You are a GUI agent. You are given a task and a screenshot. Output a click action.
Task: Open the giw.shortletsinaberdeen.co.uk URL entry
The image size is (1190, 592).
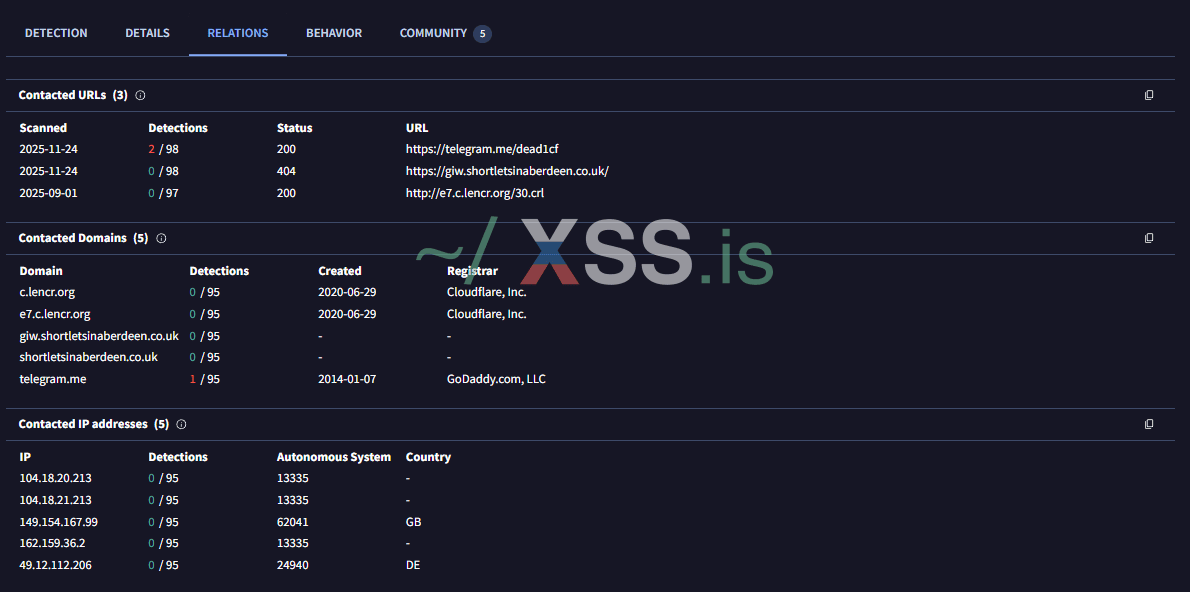click(x=507, y=172)
